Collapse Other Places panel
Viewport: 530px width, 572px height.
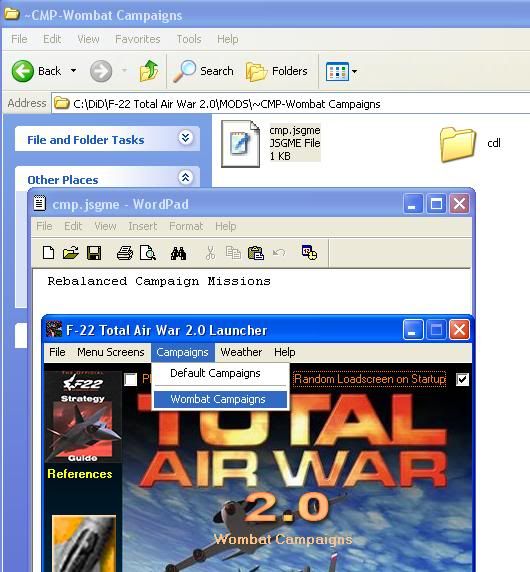[185, 178]
